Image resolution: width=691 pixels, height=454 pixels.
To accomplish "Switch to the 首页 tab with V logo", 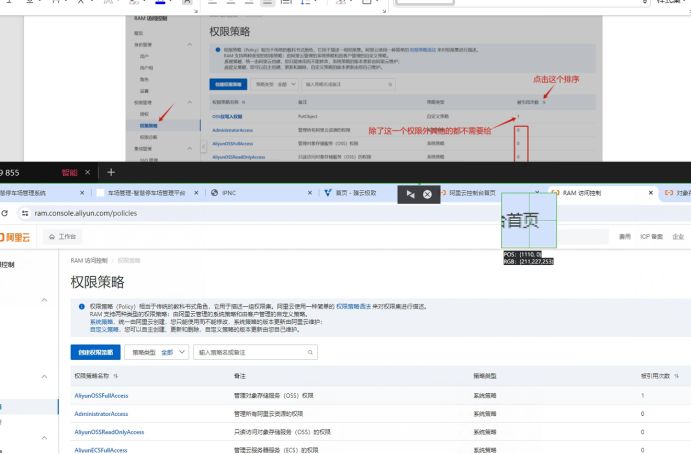I will click(356, 193).
